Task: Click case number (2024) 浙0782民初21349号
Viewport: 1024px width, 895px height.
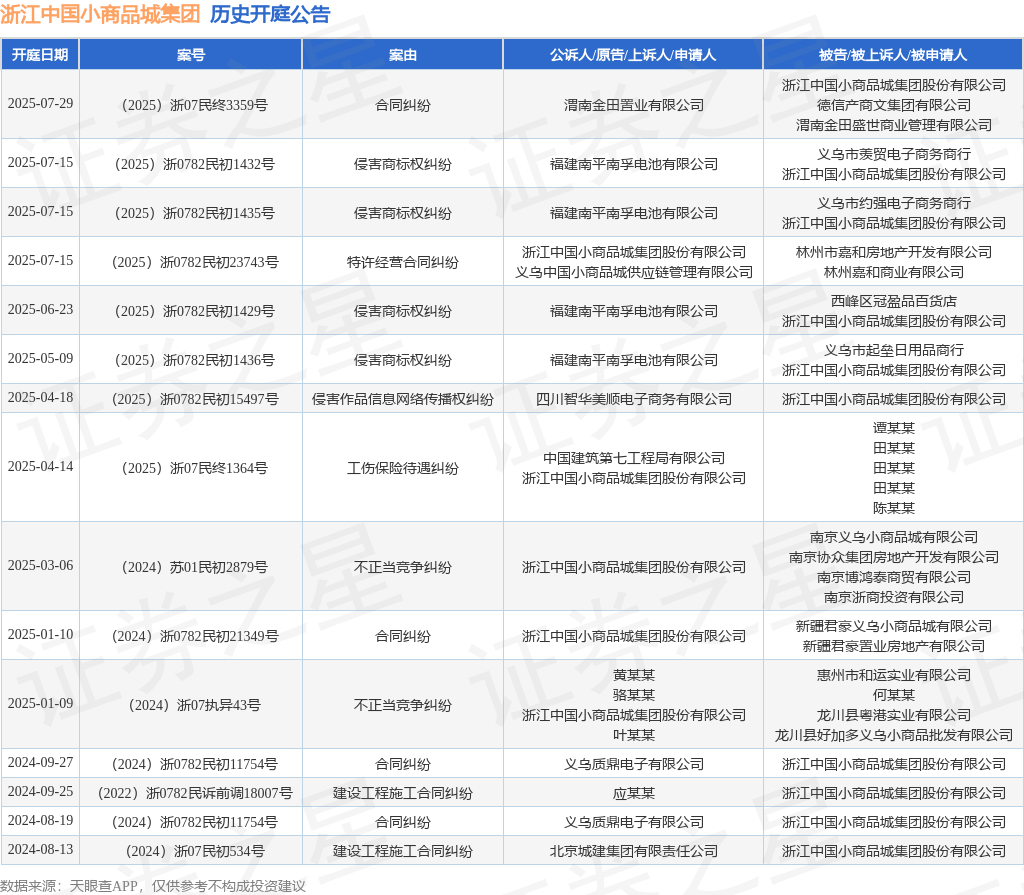Action: (195, 636)
